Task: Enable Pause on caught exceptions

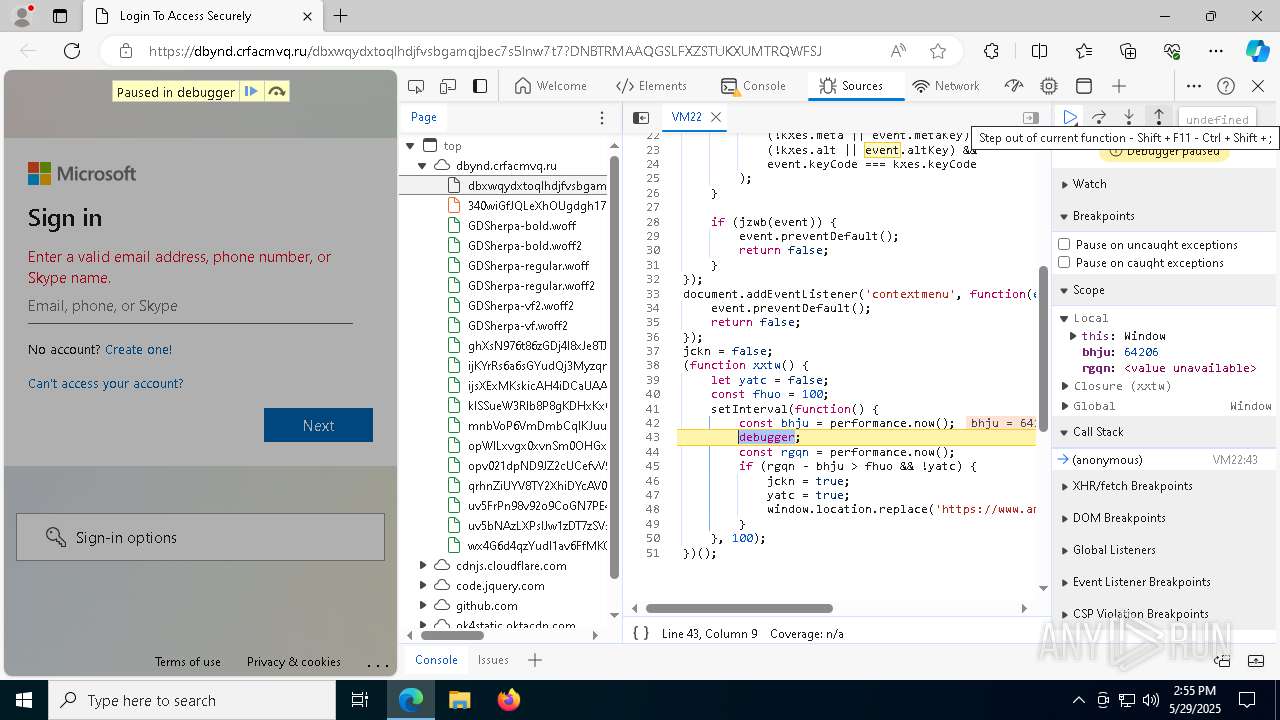Action: point(1064,262)
